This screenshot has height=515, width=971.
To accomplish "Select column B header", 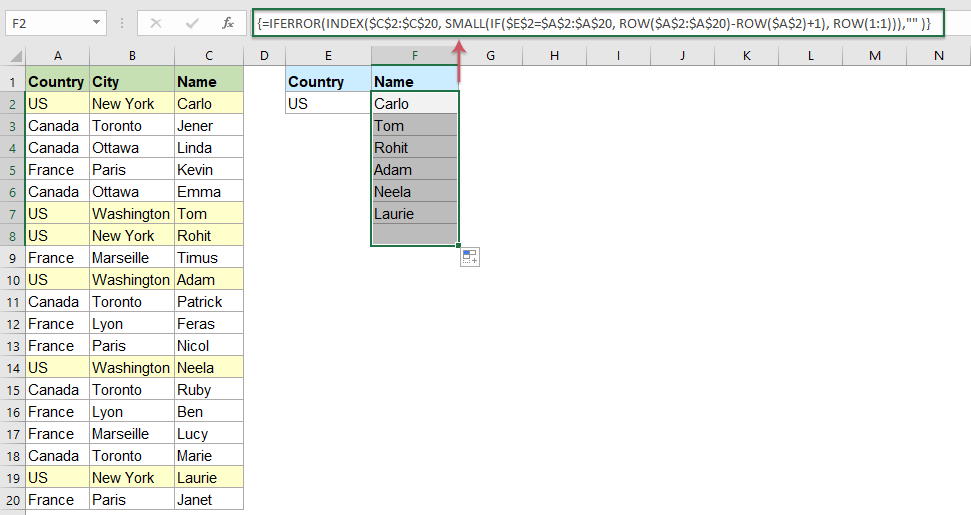I will coord(132,56).
